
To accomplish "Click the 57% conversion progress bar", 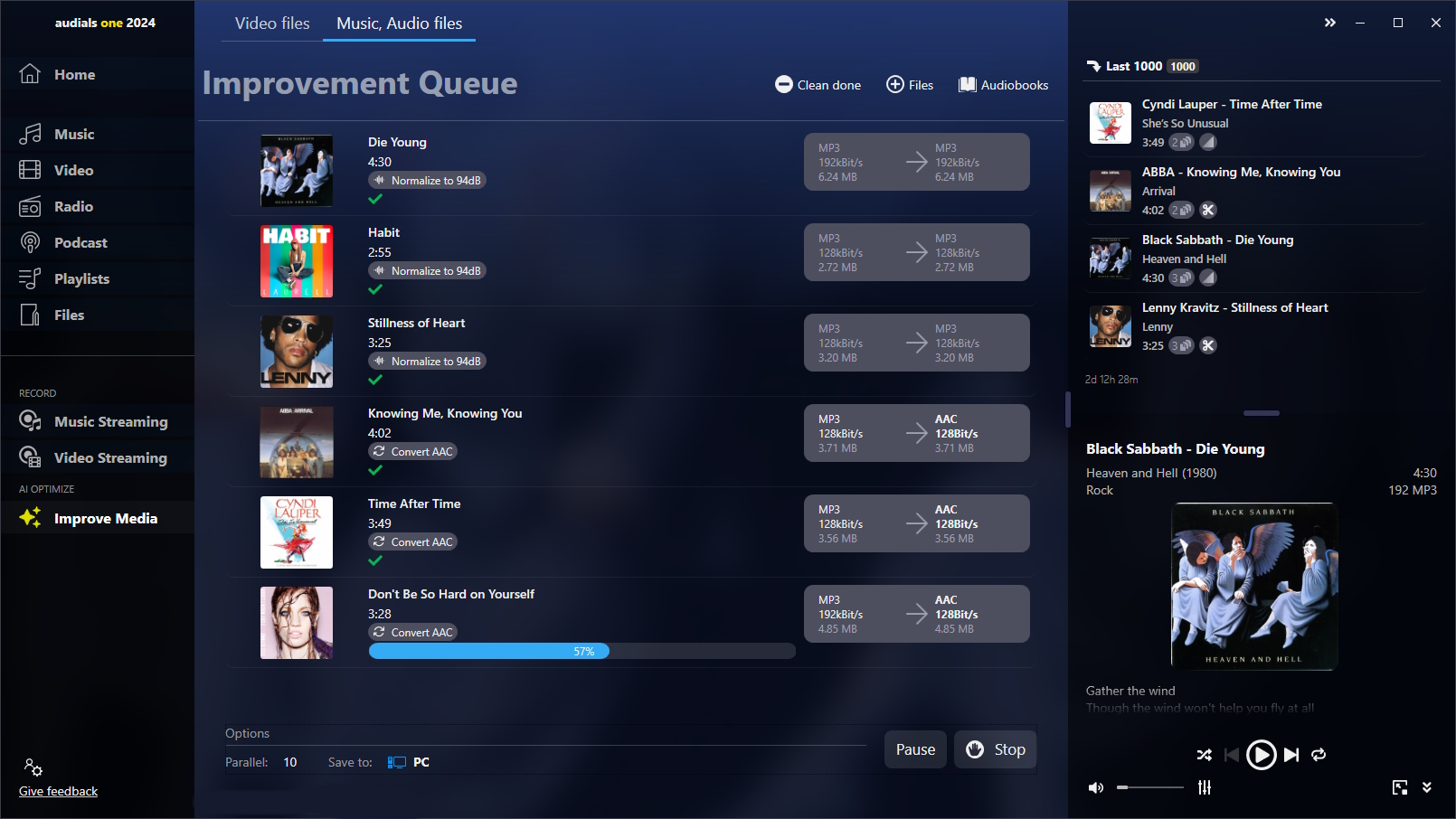I will click(582, 651).
